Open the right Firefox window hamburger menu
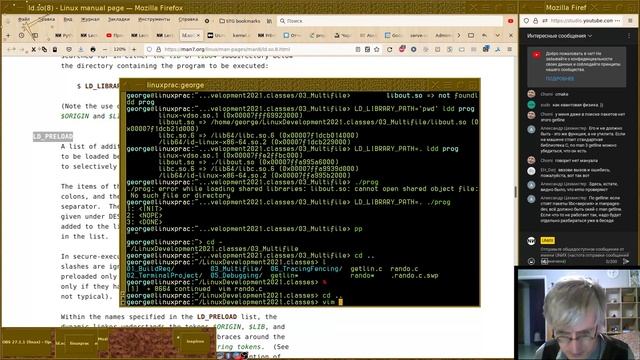Screen dimensions: 640x360 coord(631,20)
